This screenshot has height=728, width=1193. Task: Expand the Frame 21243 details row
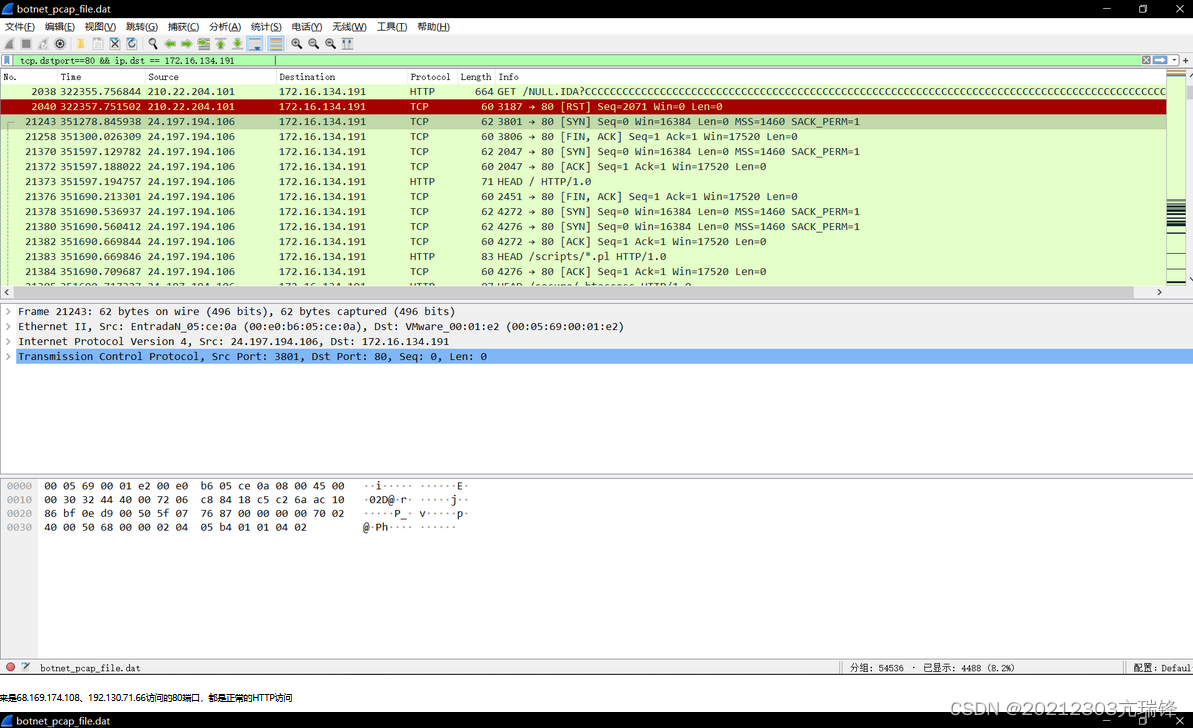pos(8,311)
